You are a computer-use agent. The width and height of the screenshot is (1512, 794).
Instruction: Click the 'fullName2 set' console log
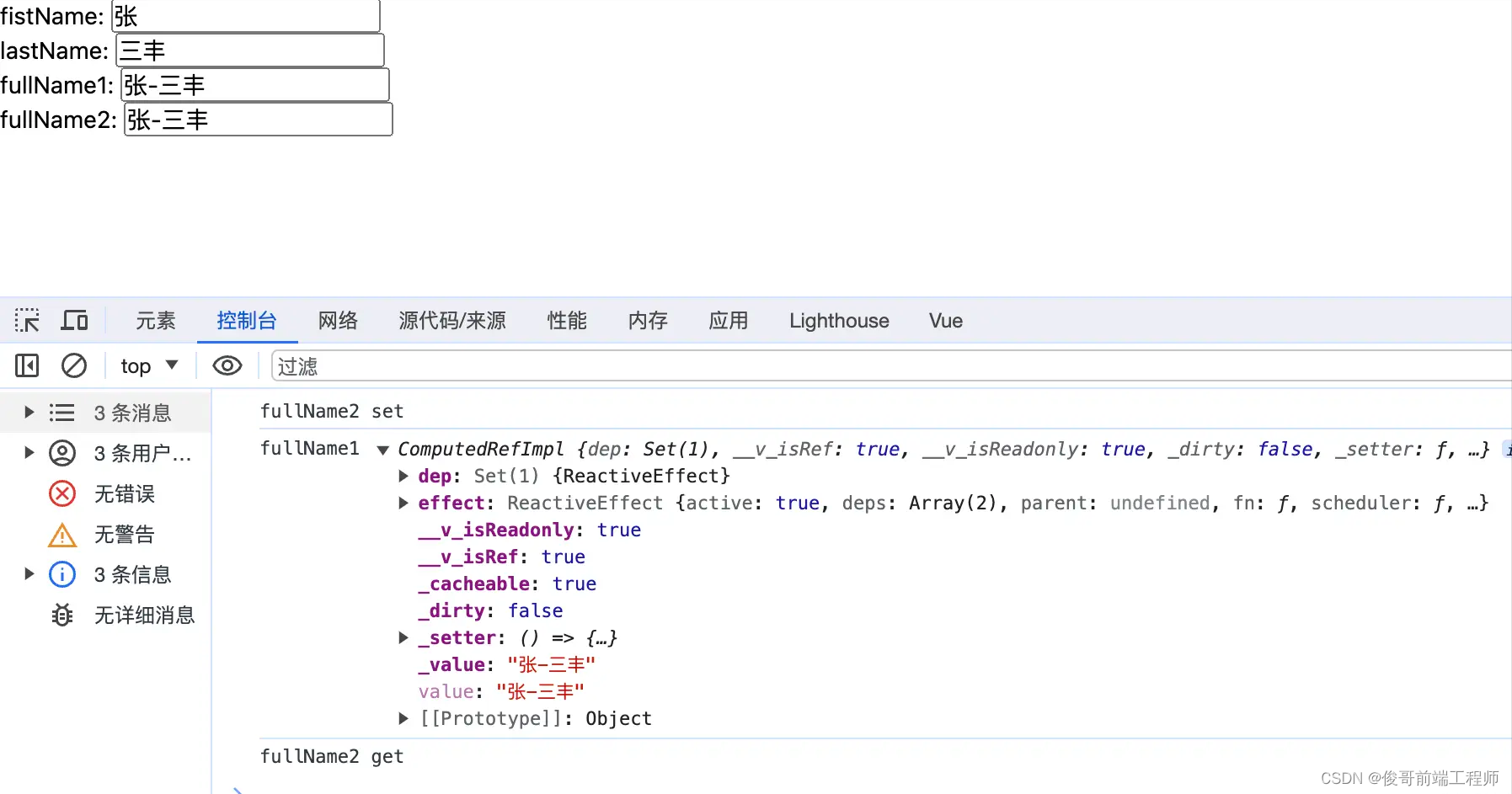pyautogui.click(x=332, y=411)
